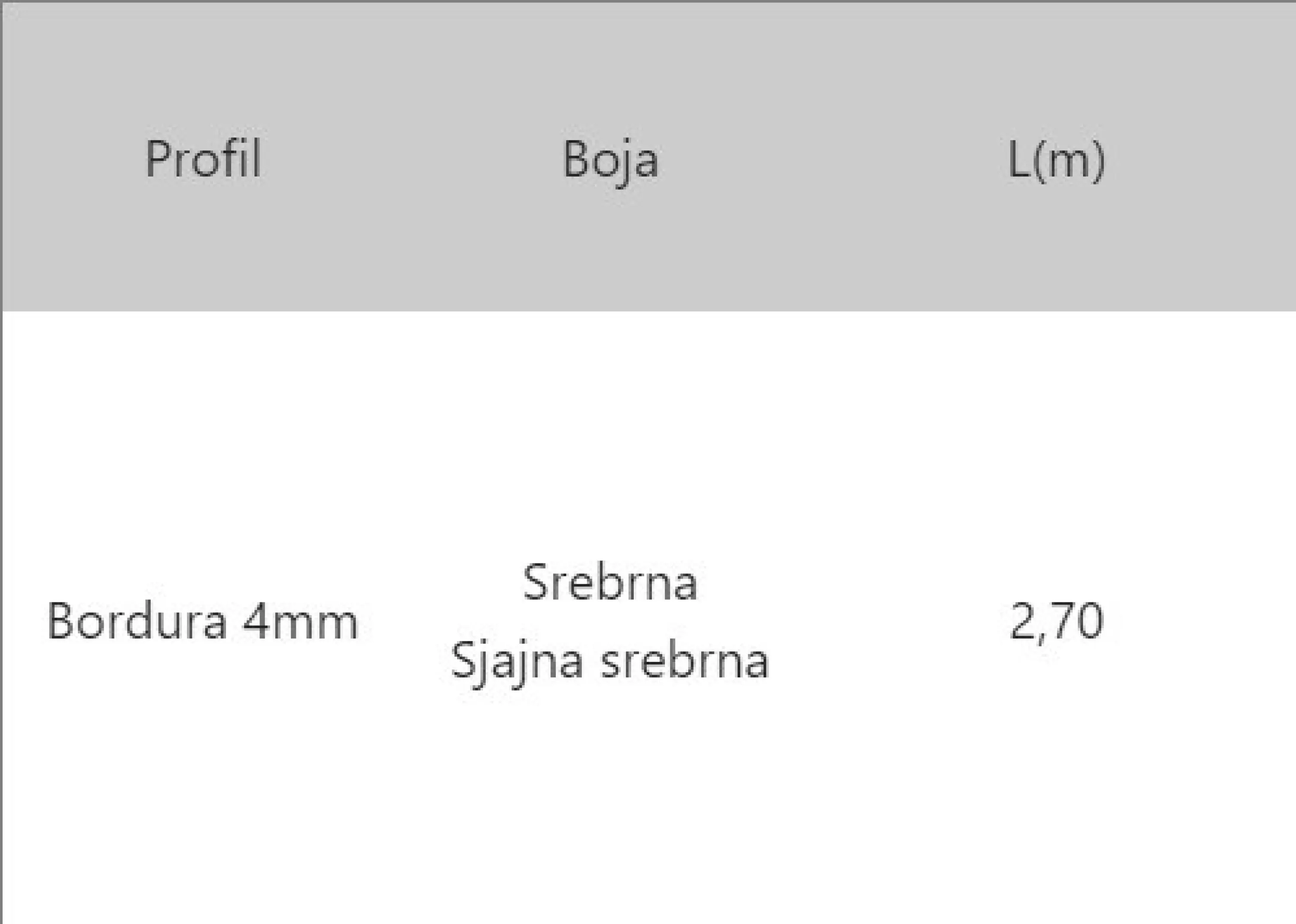The image size is (1296, 924).
Task: Select the Boja column header
Action: coord(610,161)
